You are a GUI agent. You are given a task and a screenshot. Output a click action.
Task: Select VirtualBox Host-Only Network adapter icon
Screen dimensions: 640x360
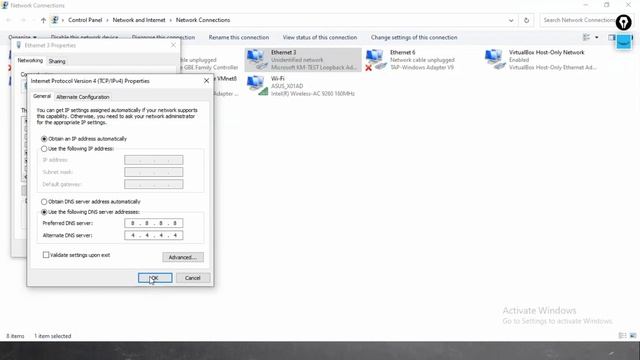494,60
